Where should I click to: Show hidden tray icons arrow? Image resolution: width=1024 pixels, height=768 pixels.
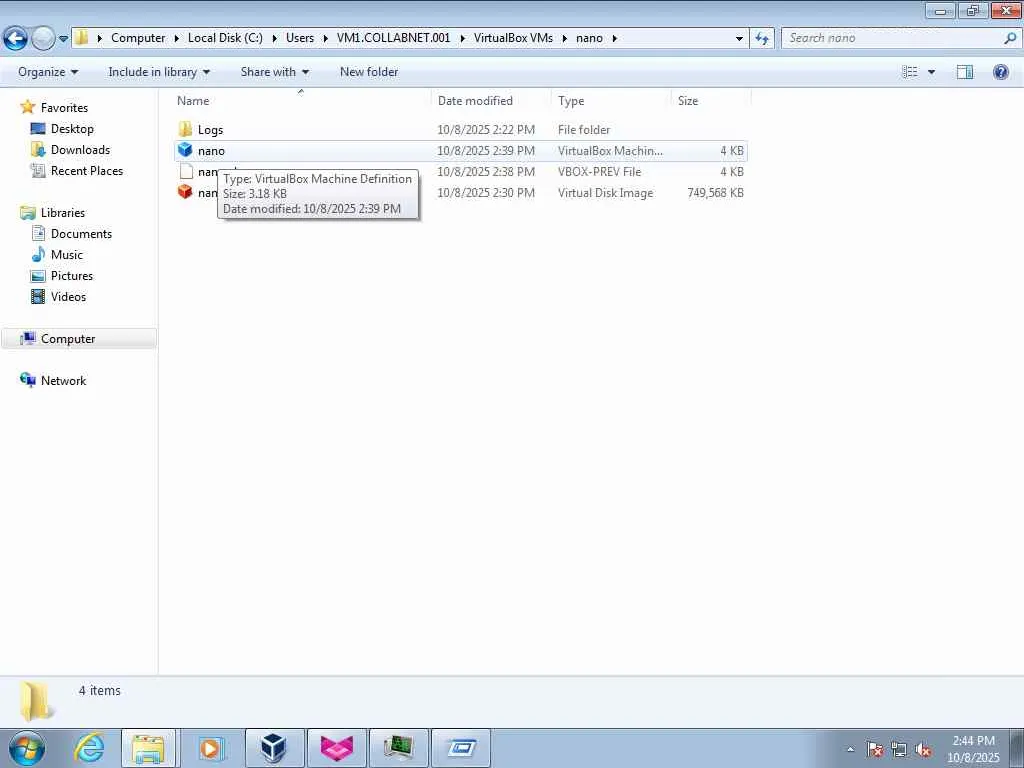[x=850, y=749]
